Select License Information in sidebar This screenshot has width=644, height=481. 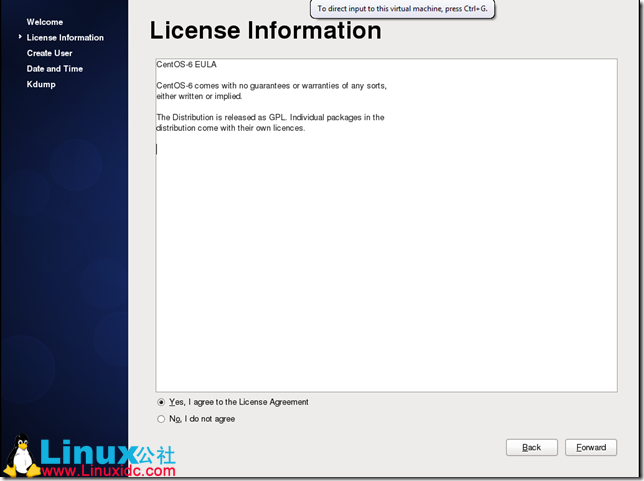point(65,38)
